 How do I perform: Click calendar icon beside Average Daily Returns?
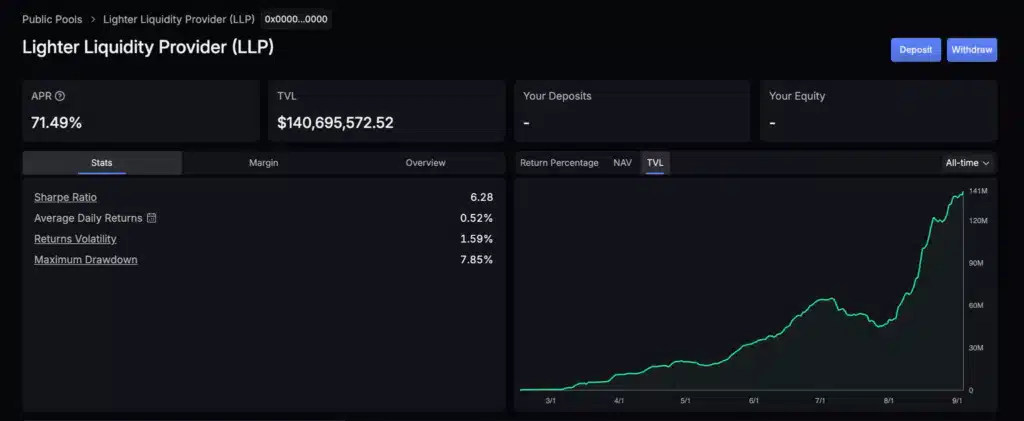[152, 218]
